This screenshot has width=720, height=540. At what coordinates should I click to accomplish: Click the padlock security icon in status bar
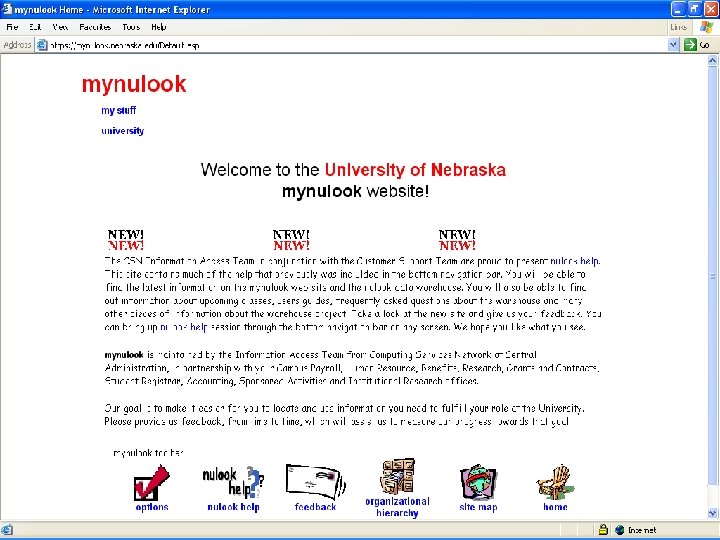603,529
